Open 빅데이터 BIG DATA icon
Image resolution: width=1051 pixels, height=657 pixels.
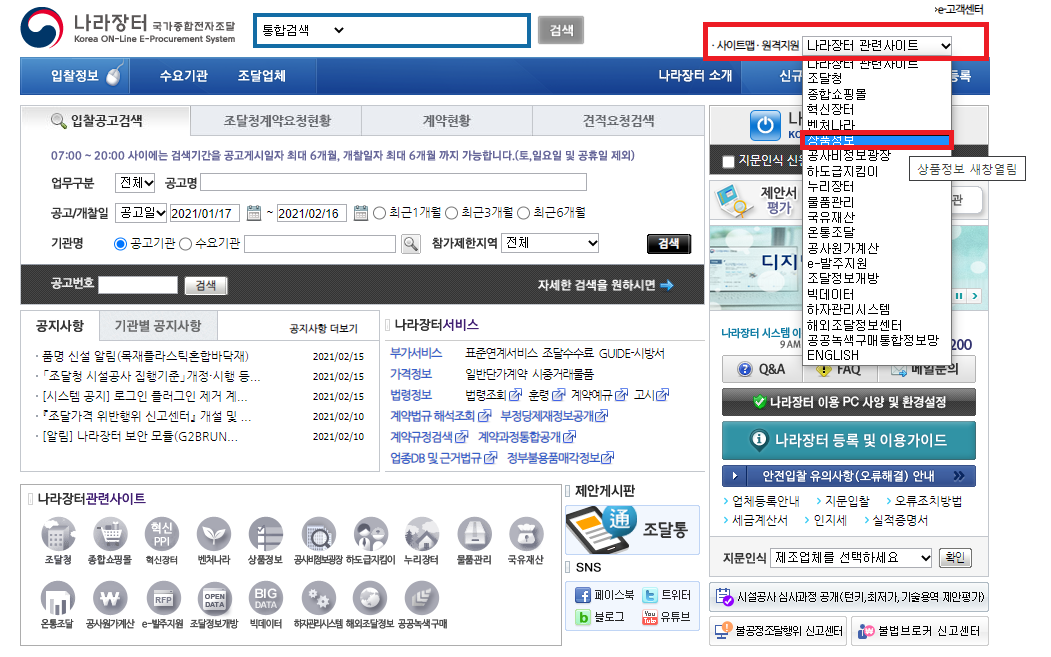coord(265,598)
